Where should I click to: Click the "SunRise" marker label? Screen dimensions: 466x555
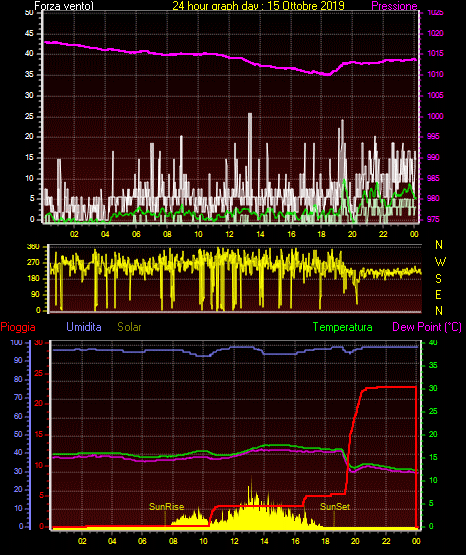pyautogui.click(x=166, y=507)
